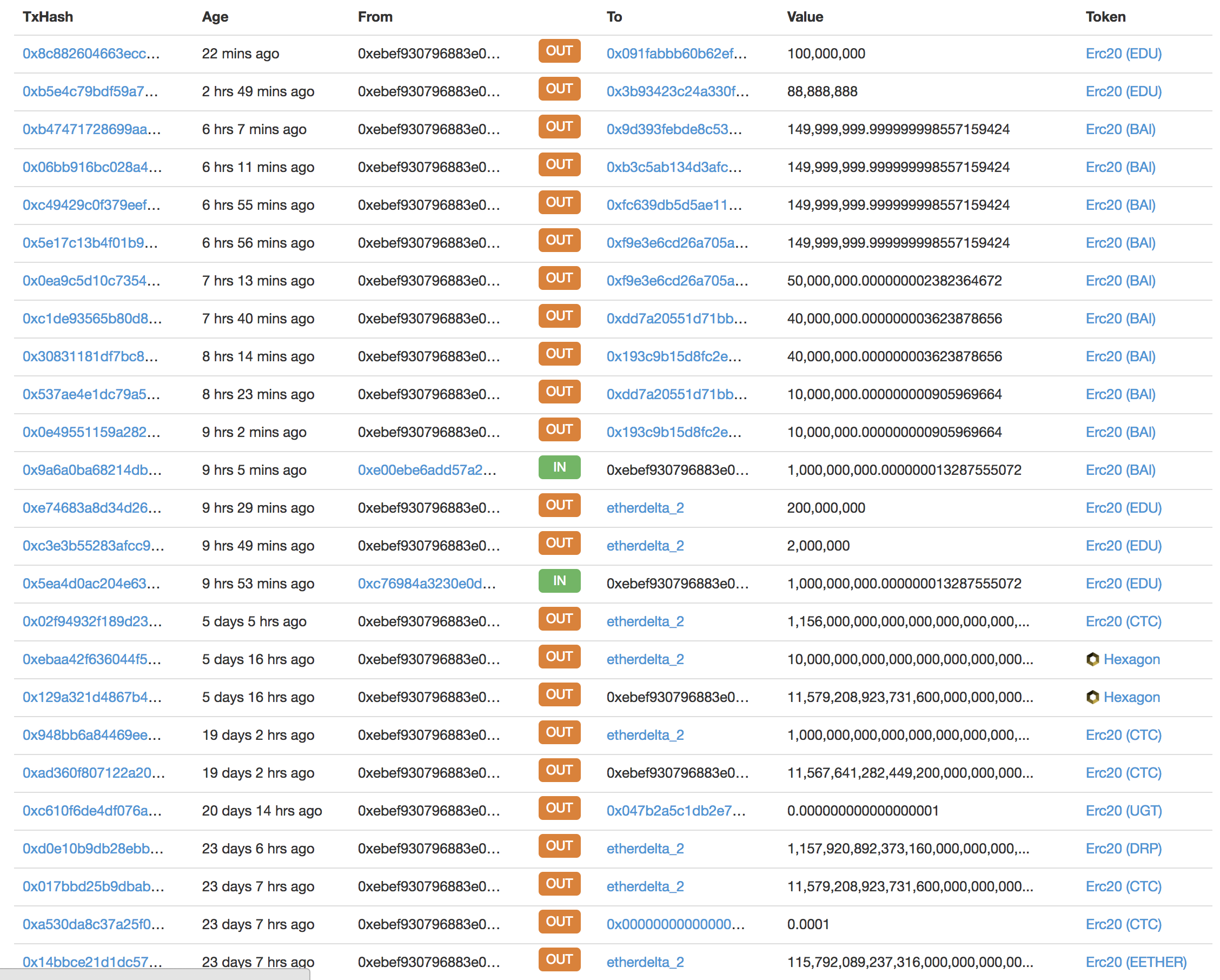Click the OUT badge for the 88,888,888 EDU transfer
The height and width of the screenshot is (980, 1220).
(559, 89)
